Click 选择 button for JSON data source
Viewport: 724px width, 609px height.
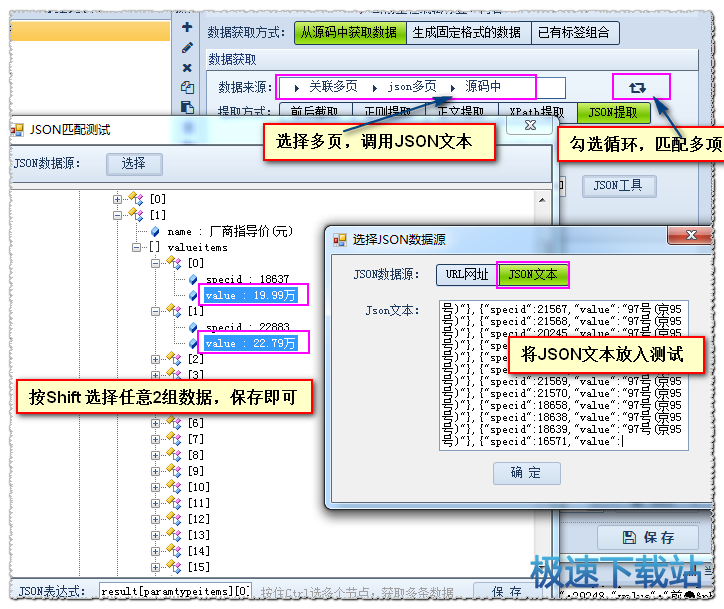[x=134, y=163]
